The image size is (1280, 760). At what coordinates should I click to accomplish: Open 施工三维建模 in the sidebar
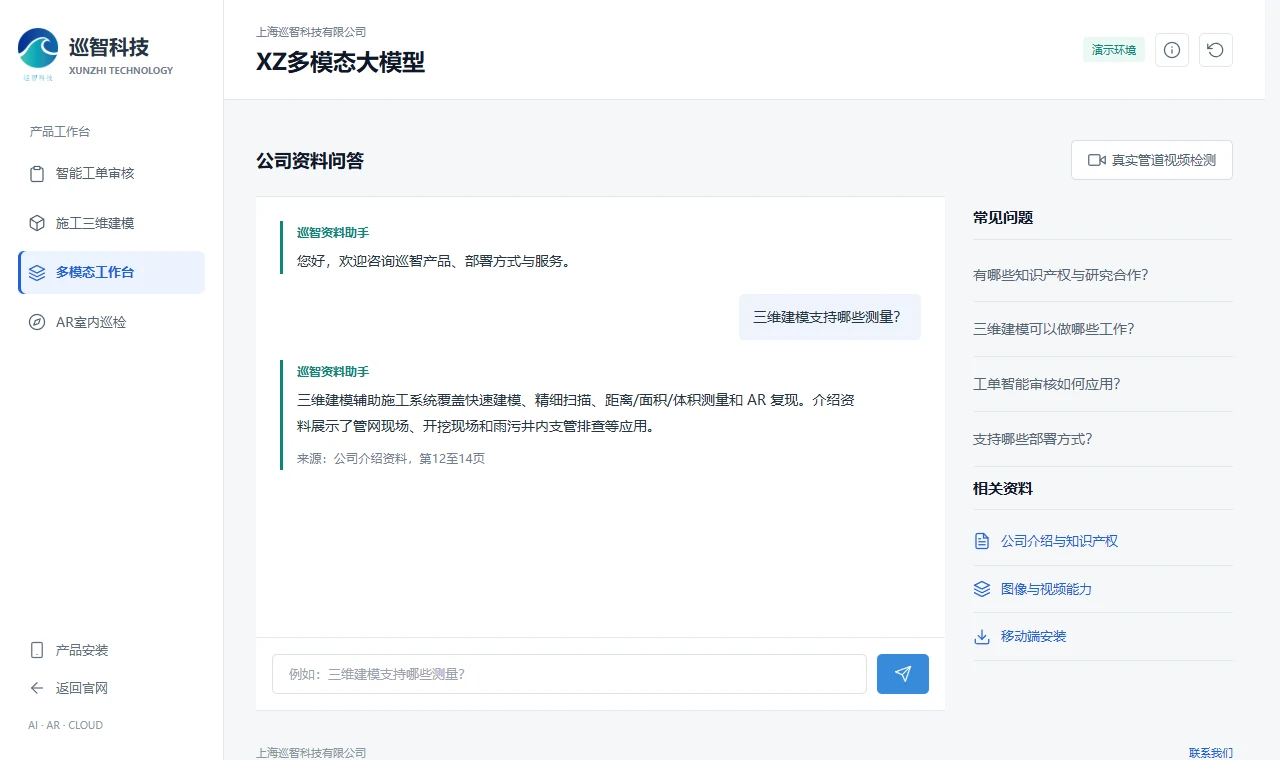pyautogui.click(x=111, y=223)
